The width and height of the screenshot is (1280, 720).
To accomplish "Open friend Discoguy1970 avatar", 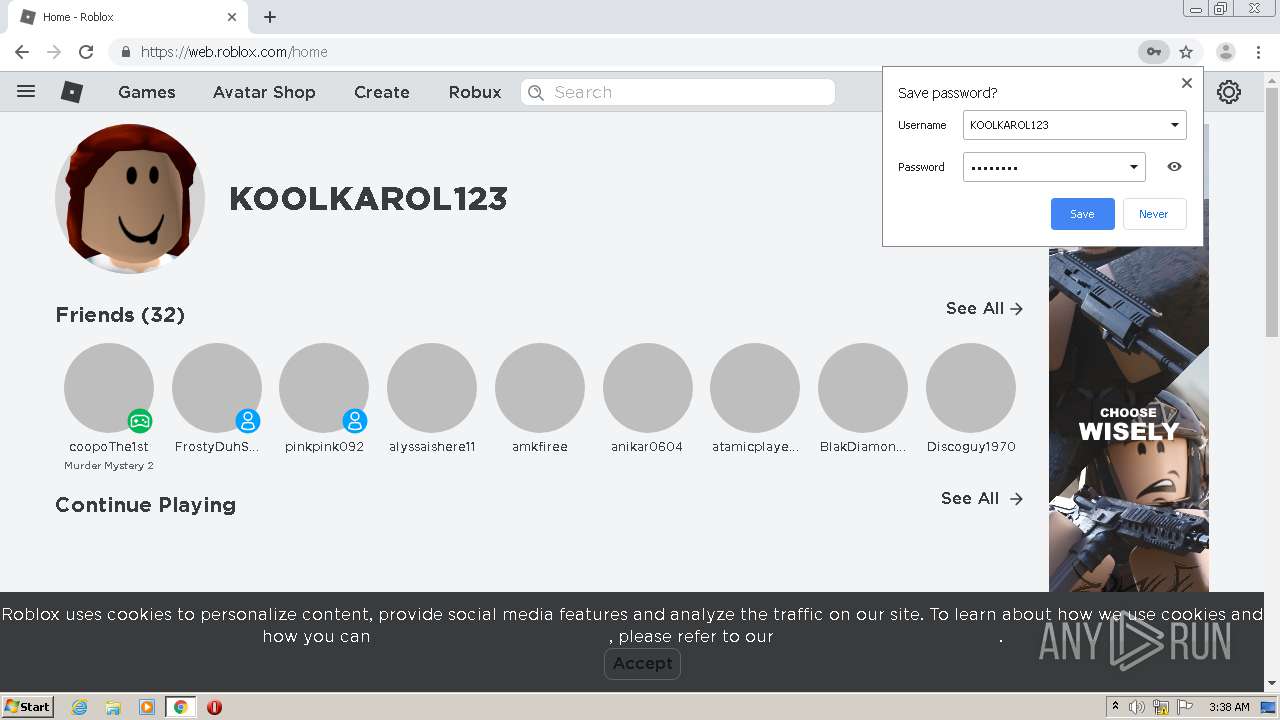I will tap(971, 388).
